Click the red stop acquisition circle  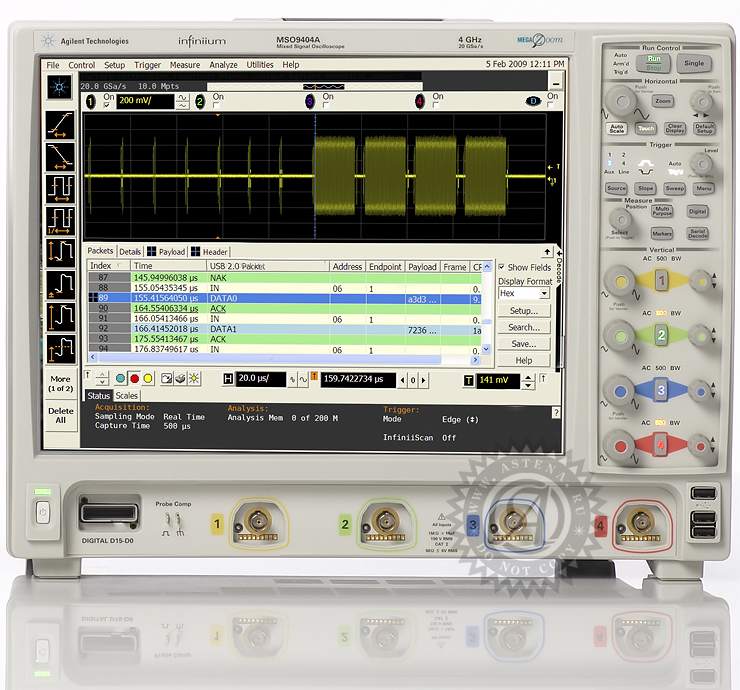coord(135,379)
